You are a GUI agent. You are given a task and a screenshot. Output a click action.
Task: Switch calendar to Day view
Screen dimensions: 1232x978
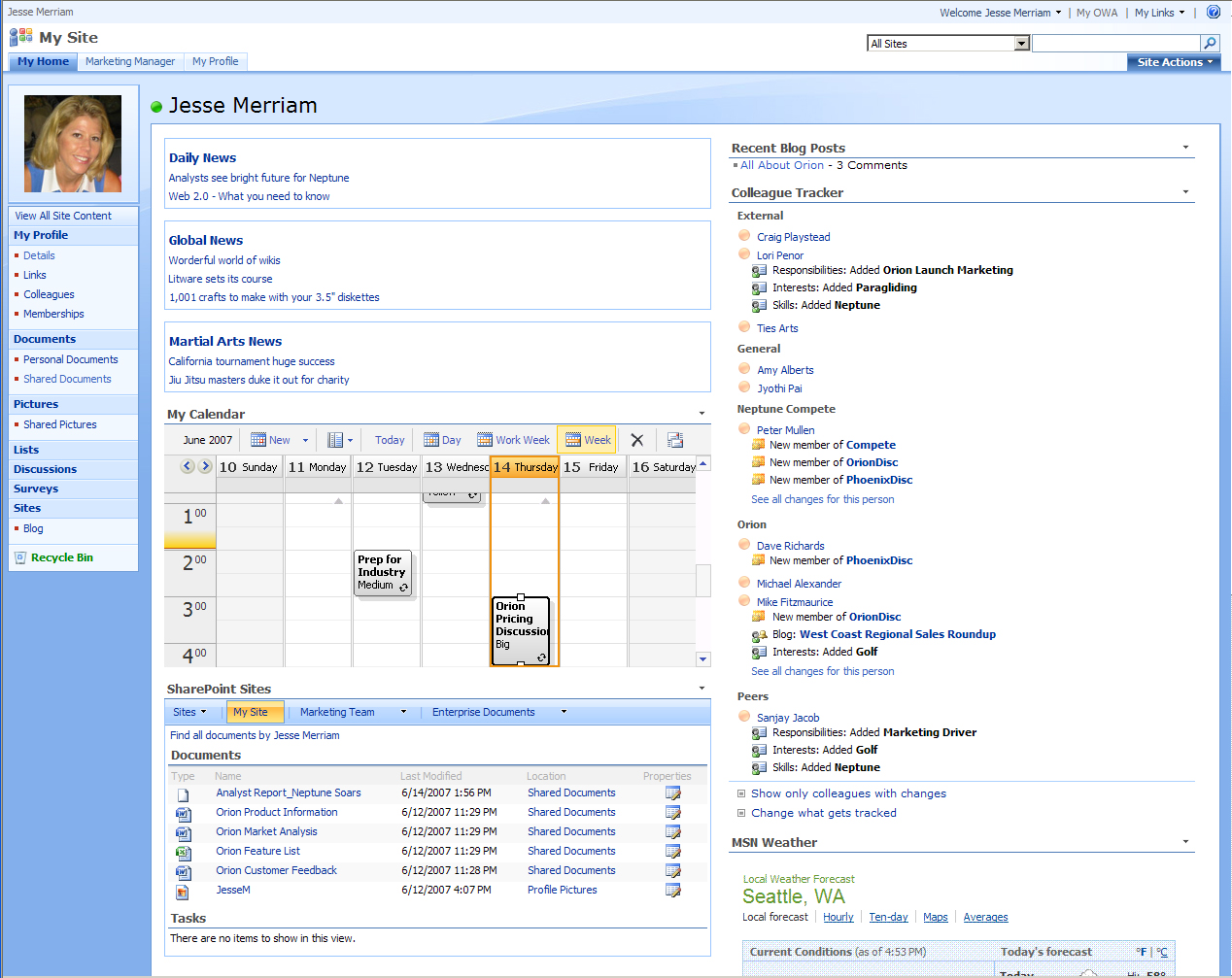pyautogui.click(x=442, y=440)
